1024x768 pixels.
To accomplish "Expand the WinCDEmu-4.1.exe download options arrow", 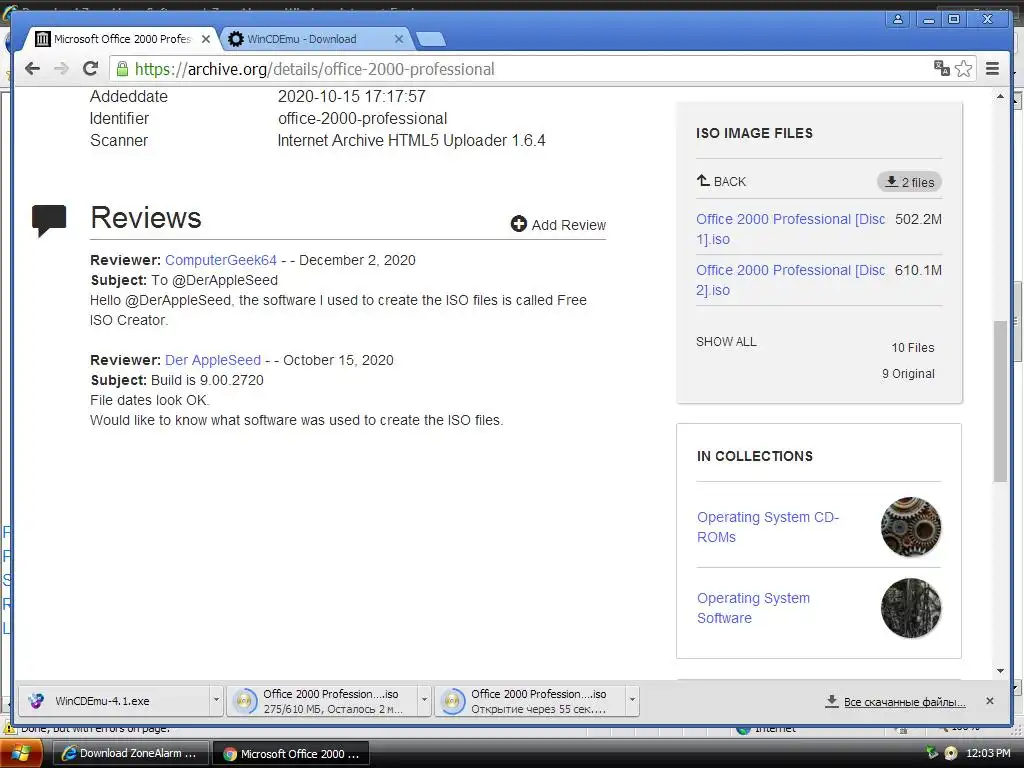I will (x=216, y=701).
